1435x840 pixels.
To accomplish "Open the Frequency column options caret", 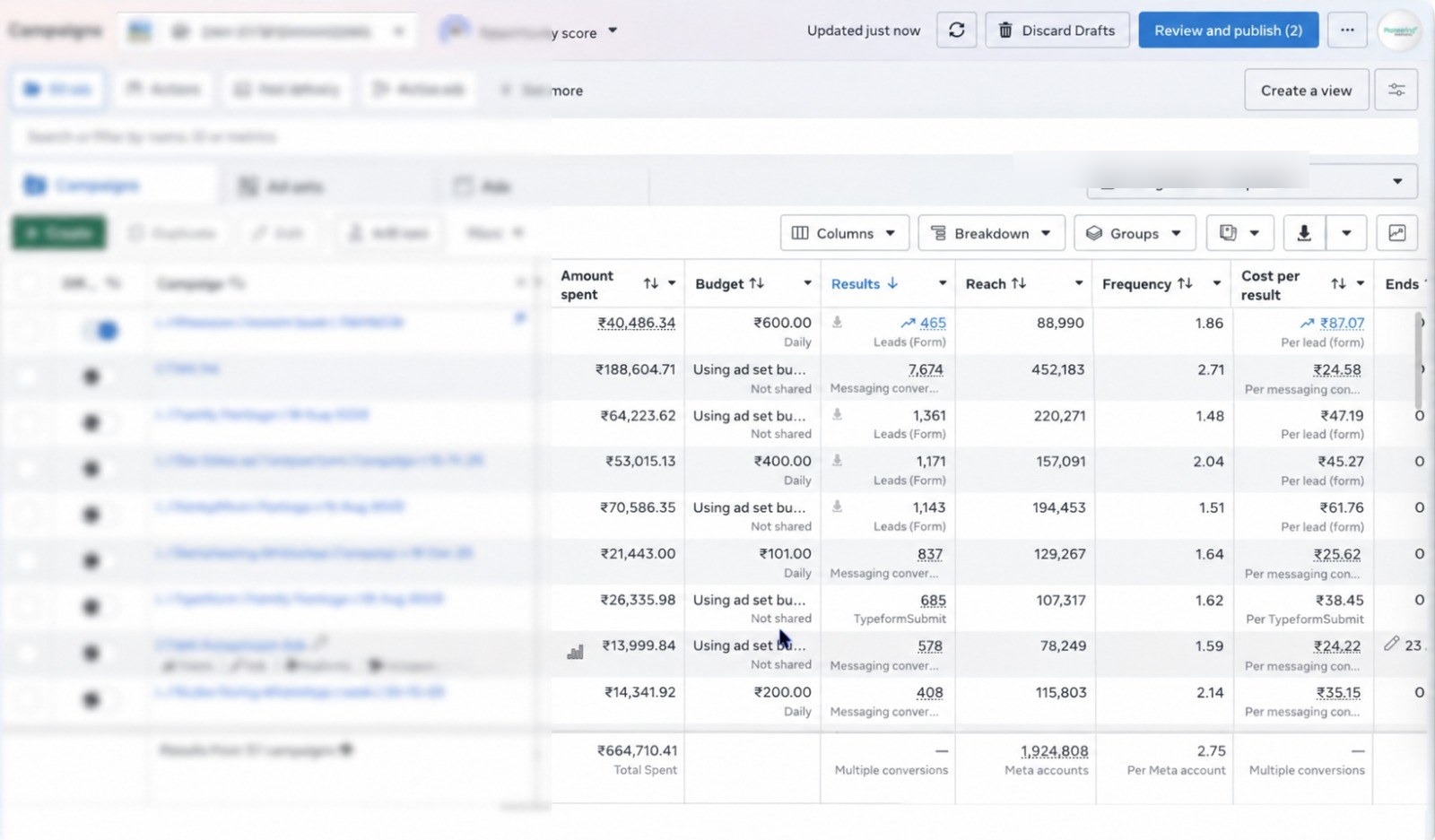I will pos(1216,284).
